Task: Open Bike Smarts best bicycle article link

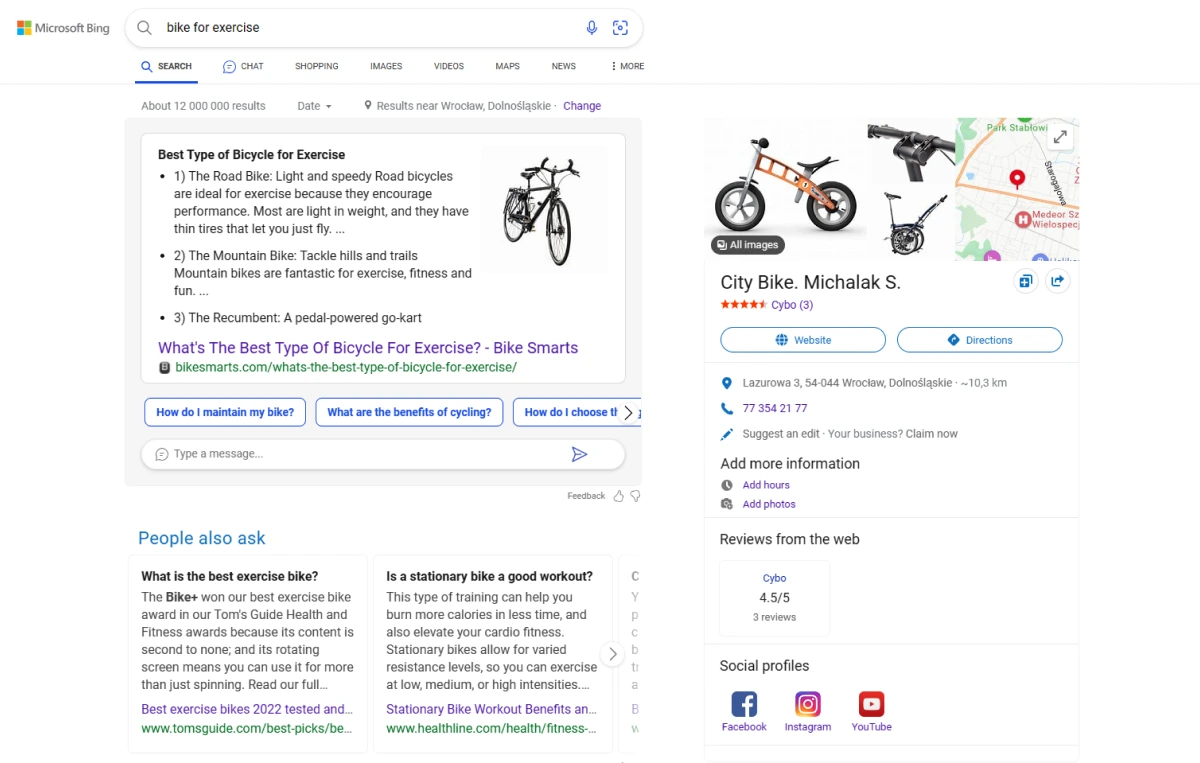Action: 368,348
